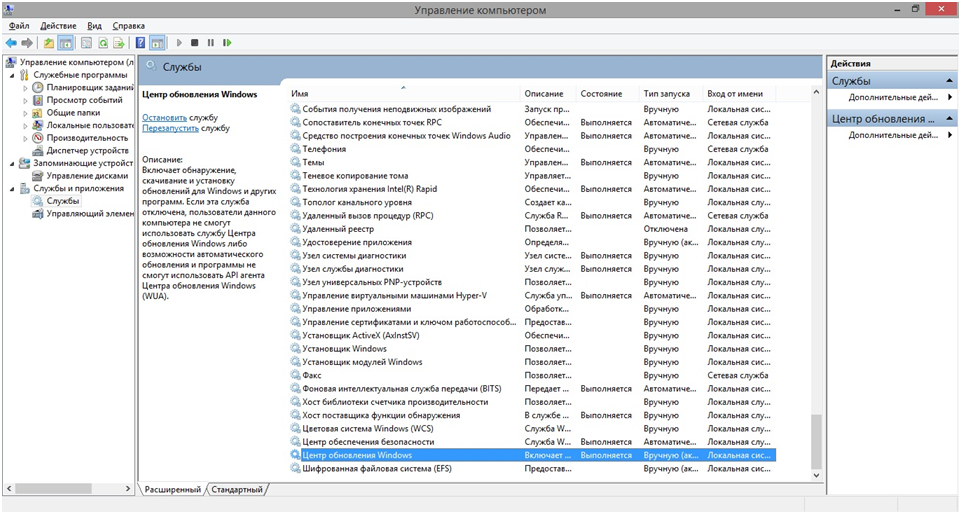
Task: Open the Действие menu
Action: pyautogui.click(x=57, y=25)
